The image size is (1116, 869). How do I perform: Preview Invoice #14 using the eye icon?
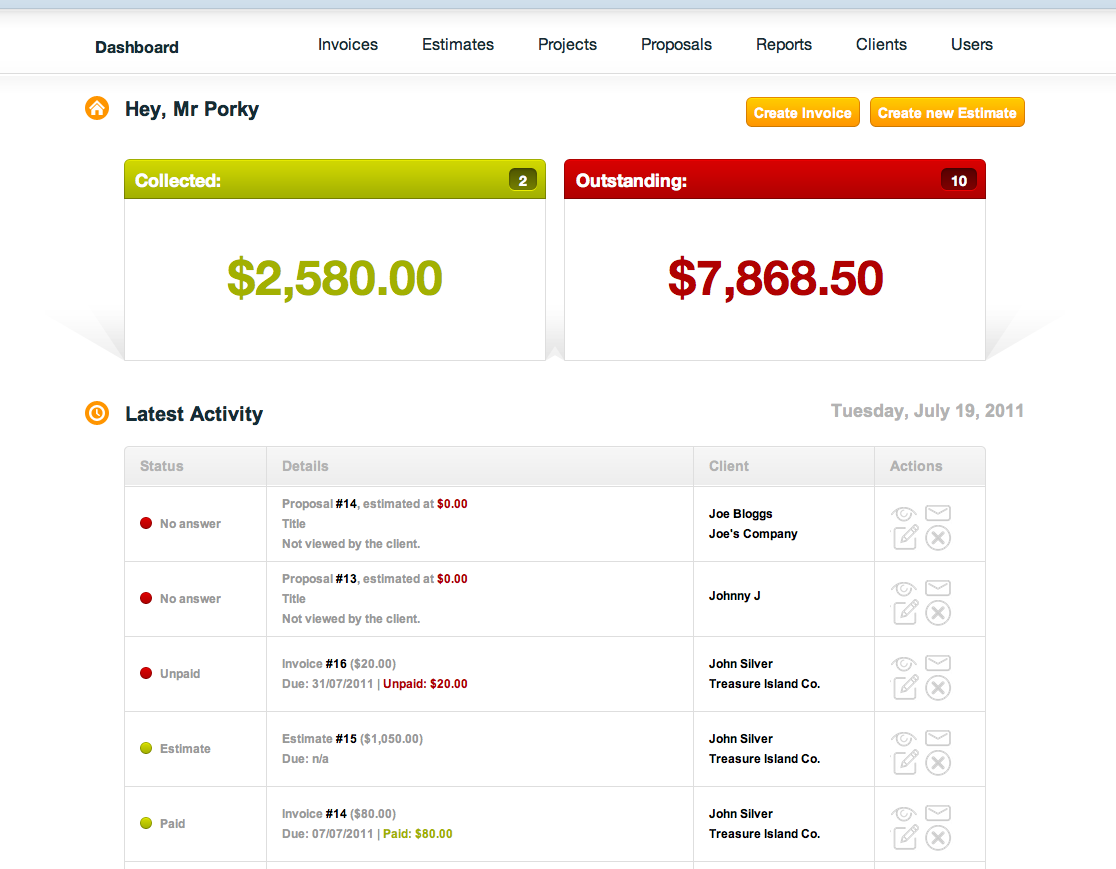pos(904,814)
